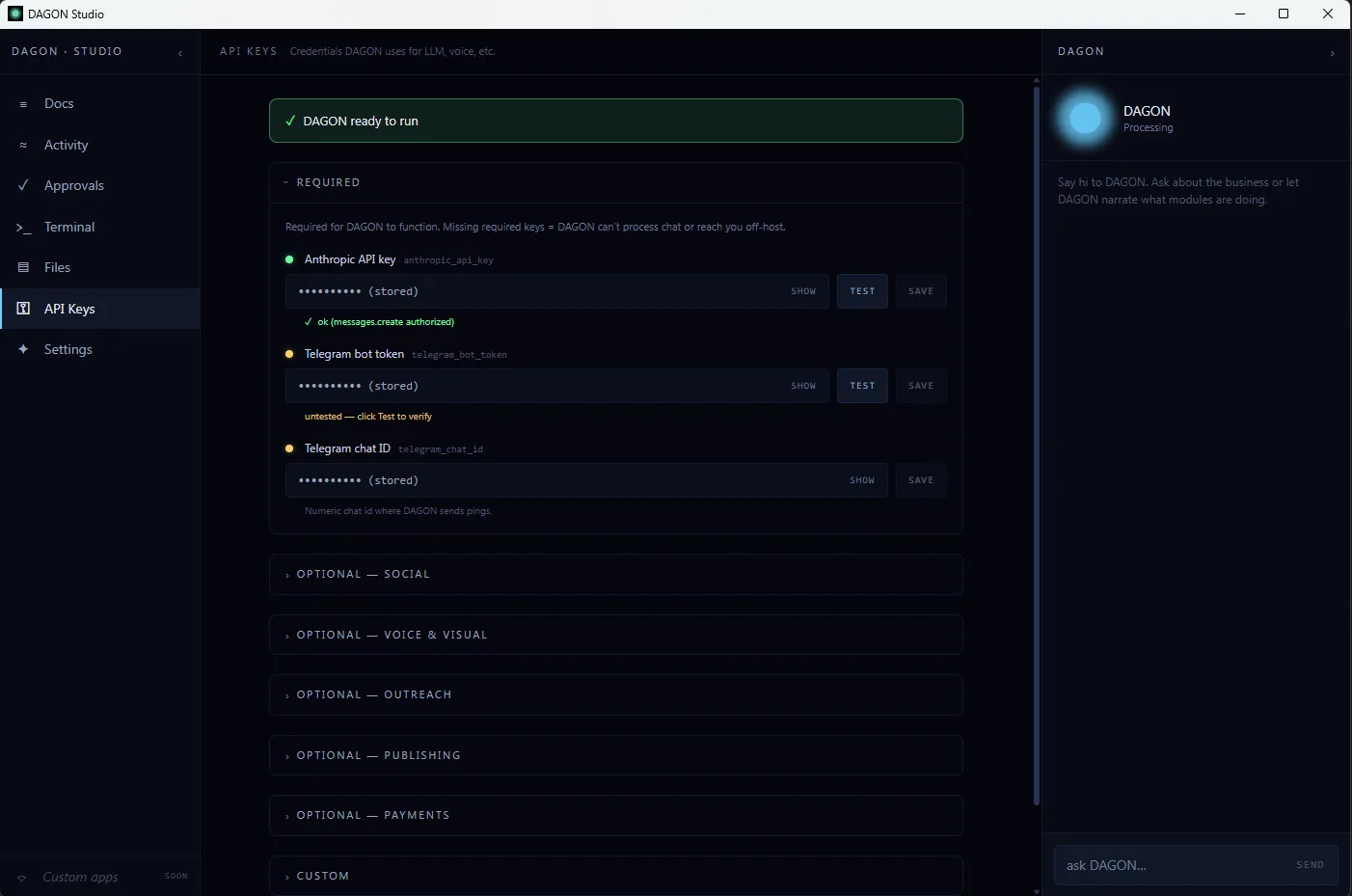Open the Docs page from the sidebar
Viewport: 1352px width, 896px height.
[59, 103]
